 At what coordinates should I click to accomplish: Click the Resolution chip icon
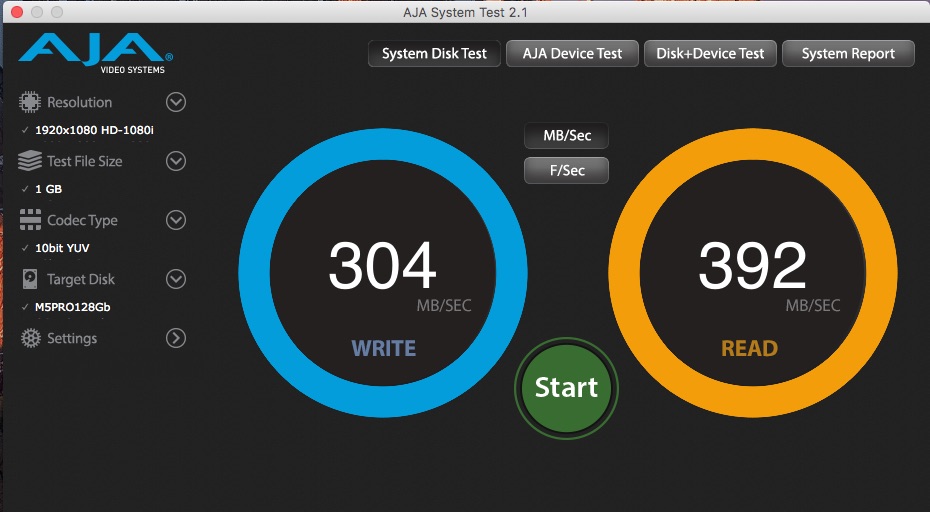point(30,102)
